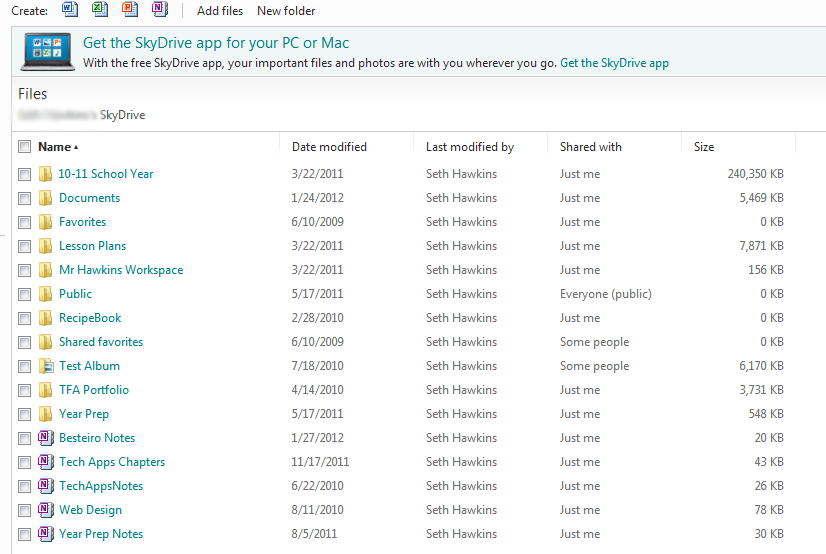Click New folder in the toolbar

(x=286, y=11)
